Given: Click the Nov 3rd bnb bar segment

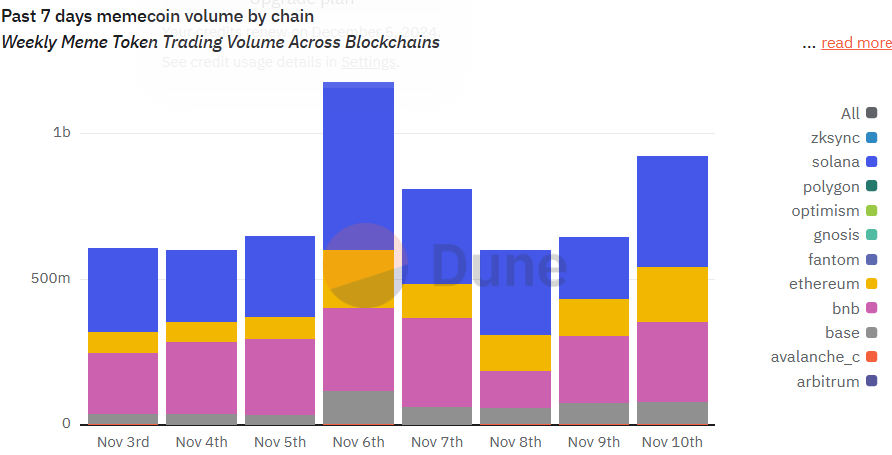Looking at the screenshot, I should coord(123,382).
